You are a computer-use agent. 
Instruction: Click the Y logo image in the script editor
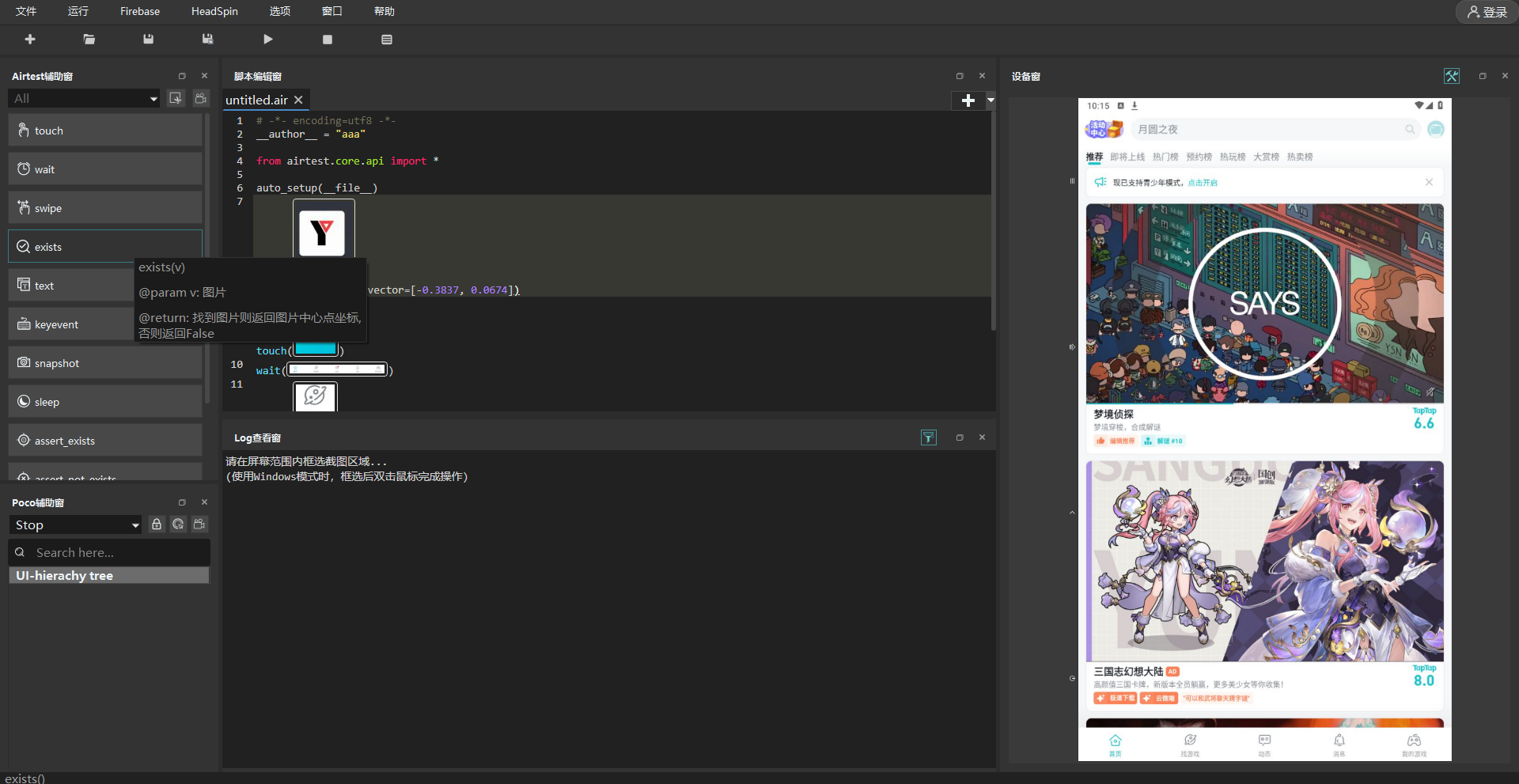pyautogui.click(x=322, y=233)
